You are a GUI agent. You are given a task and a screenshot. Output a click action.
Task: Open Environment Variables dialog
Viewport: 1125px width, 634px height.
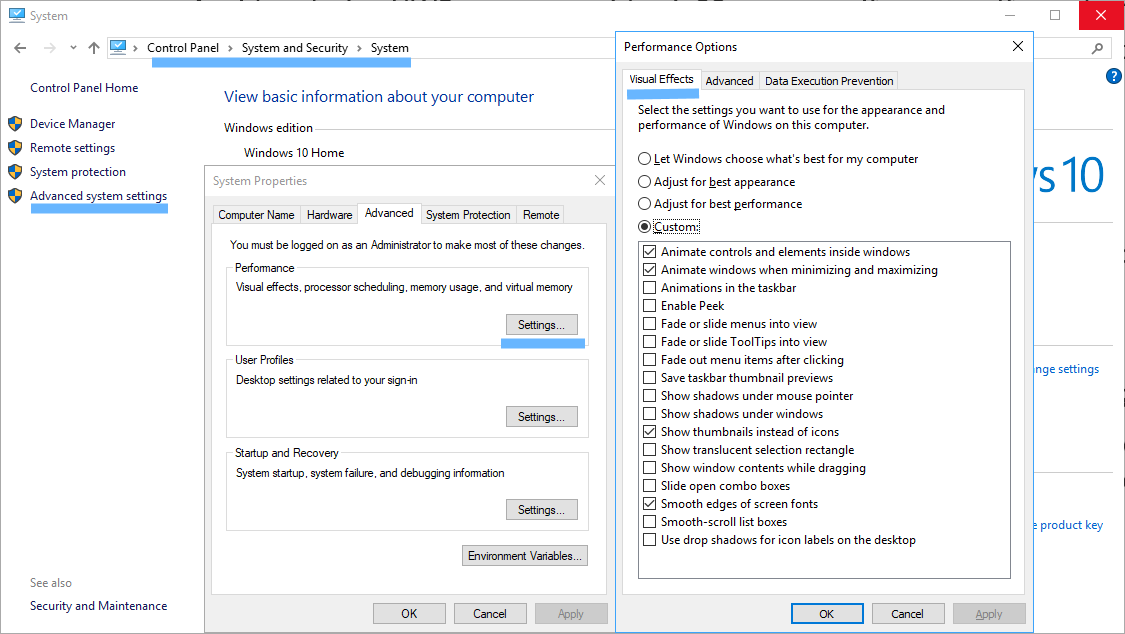(525, 556)
